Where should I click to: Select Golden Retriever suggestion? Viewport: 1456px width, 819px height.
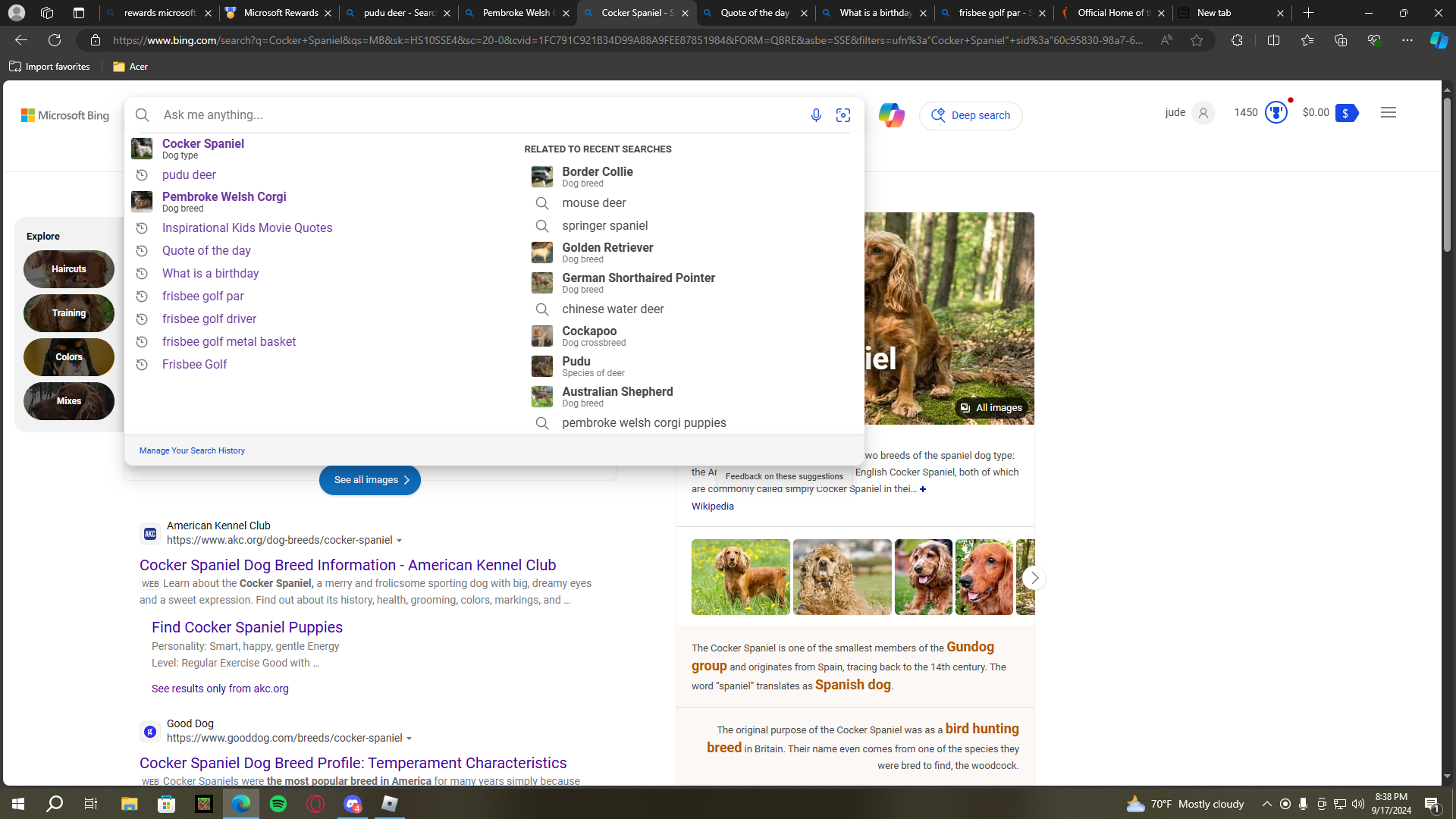(607, 253)
